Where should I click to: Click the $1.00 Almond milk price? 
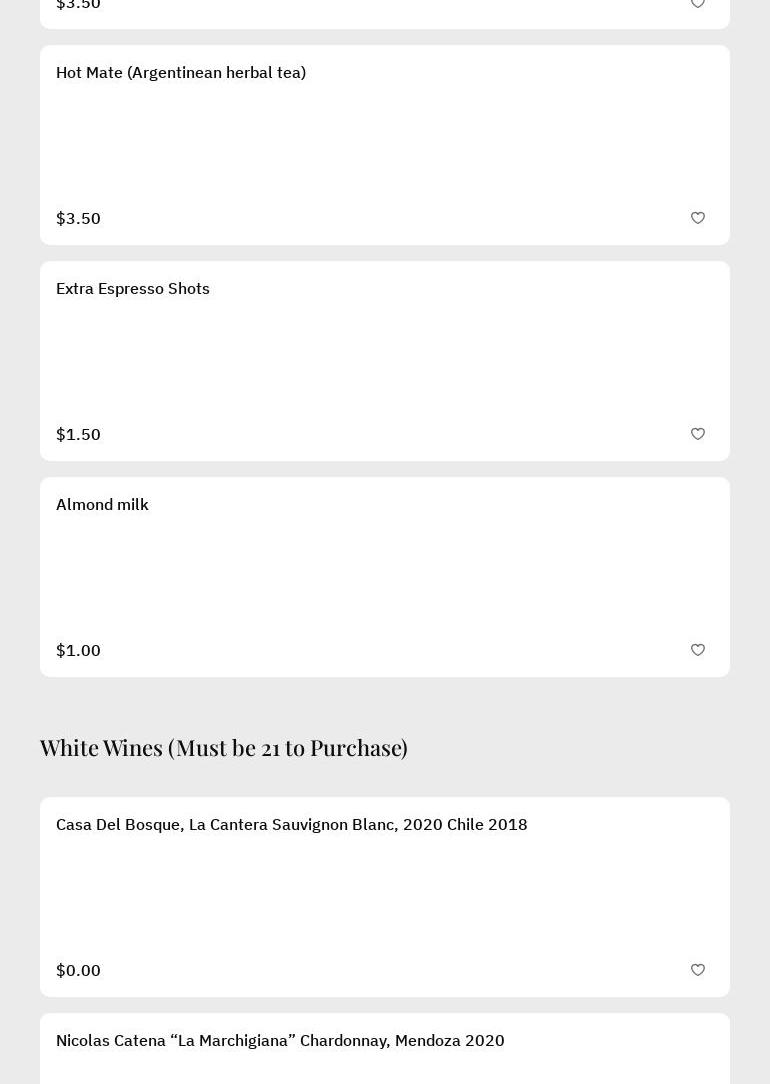coord(78,651)
